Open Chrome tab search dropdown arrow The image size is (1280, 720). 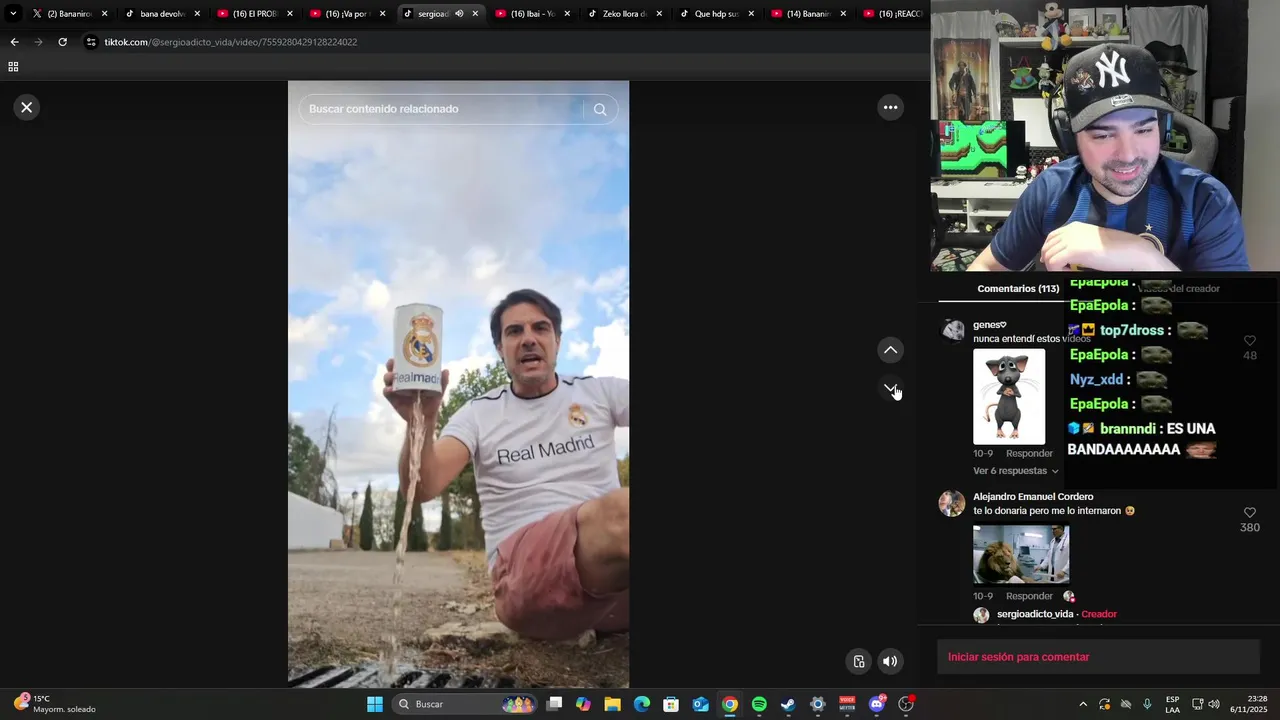pos(13,14)
